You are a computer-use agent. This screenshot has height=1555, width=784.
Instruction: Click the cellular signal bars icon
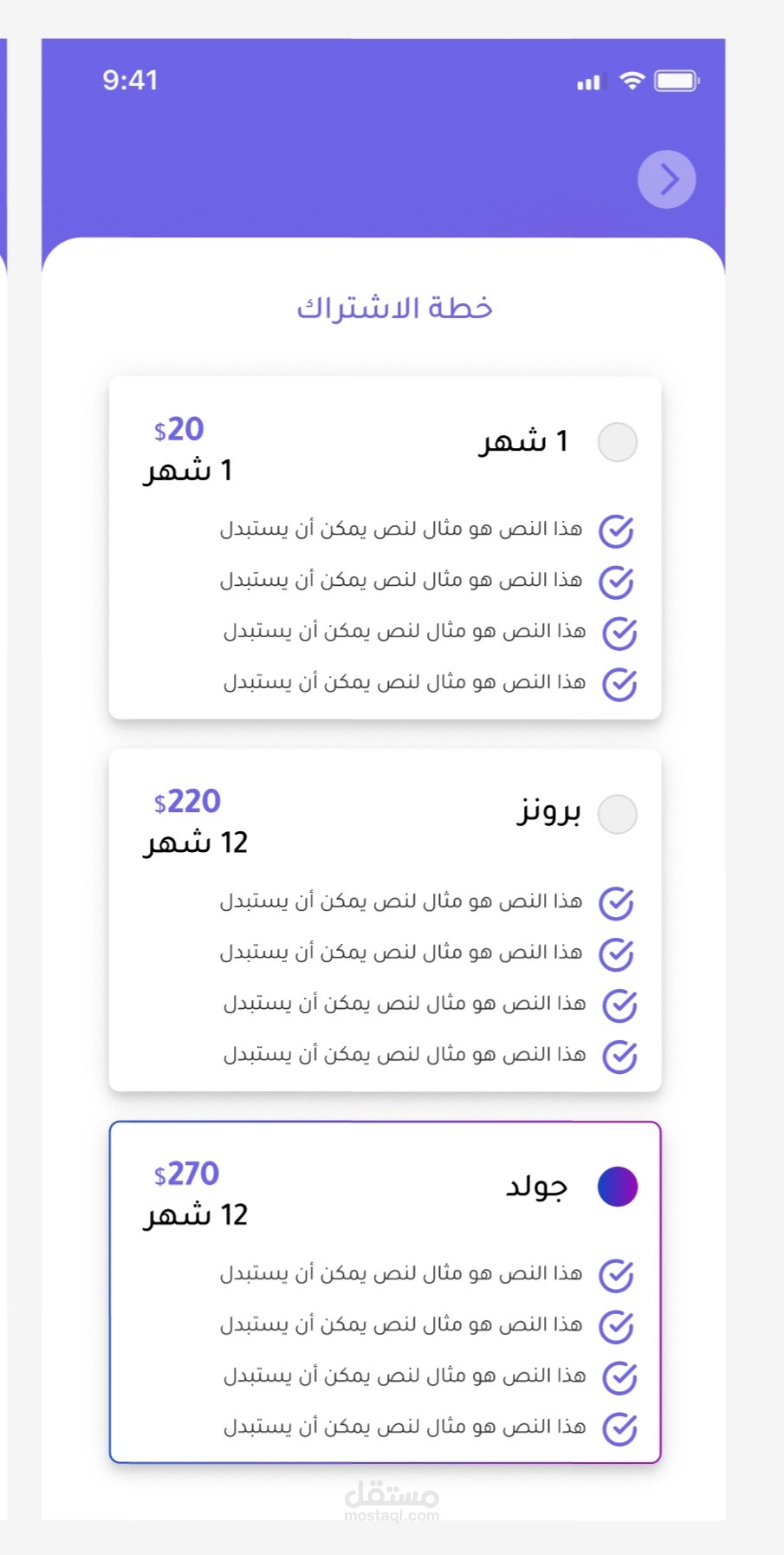(589, 82)
